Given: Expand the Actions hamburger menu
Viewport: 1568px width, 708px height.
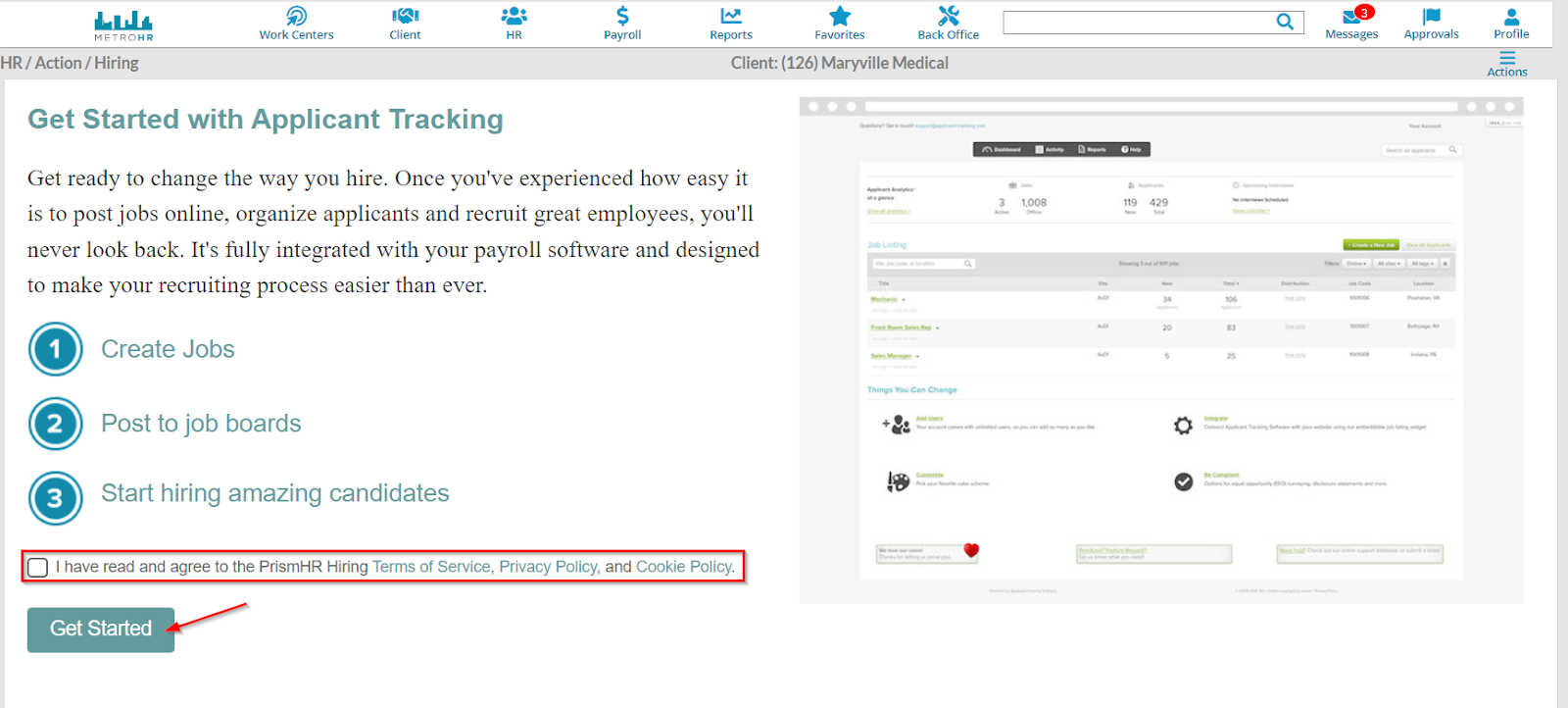Looking at the screenshot, I should 1507,64.
